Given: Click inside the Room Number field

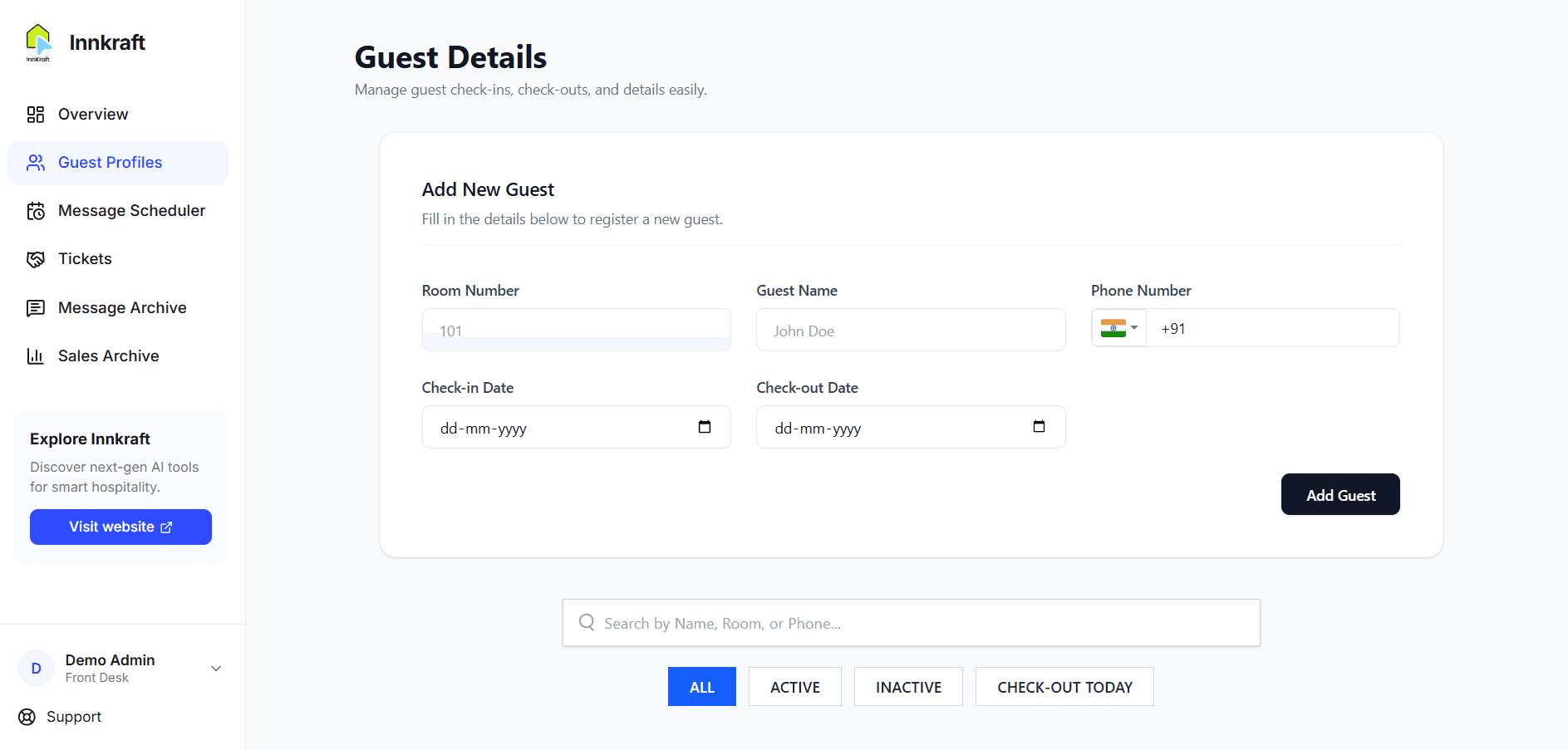Looking at the screenshot, I should (x=576, y=330).
